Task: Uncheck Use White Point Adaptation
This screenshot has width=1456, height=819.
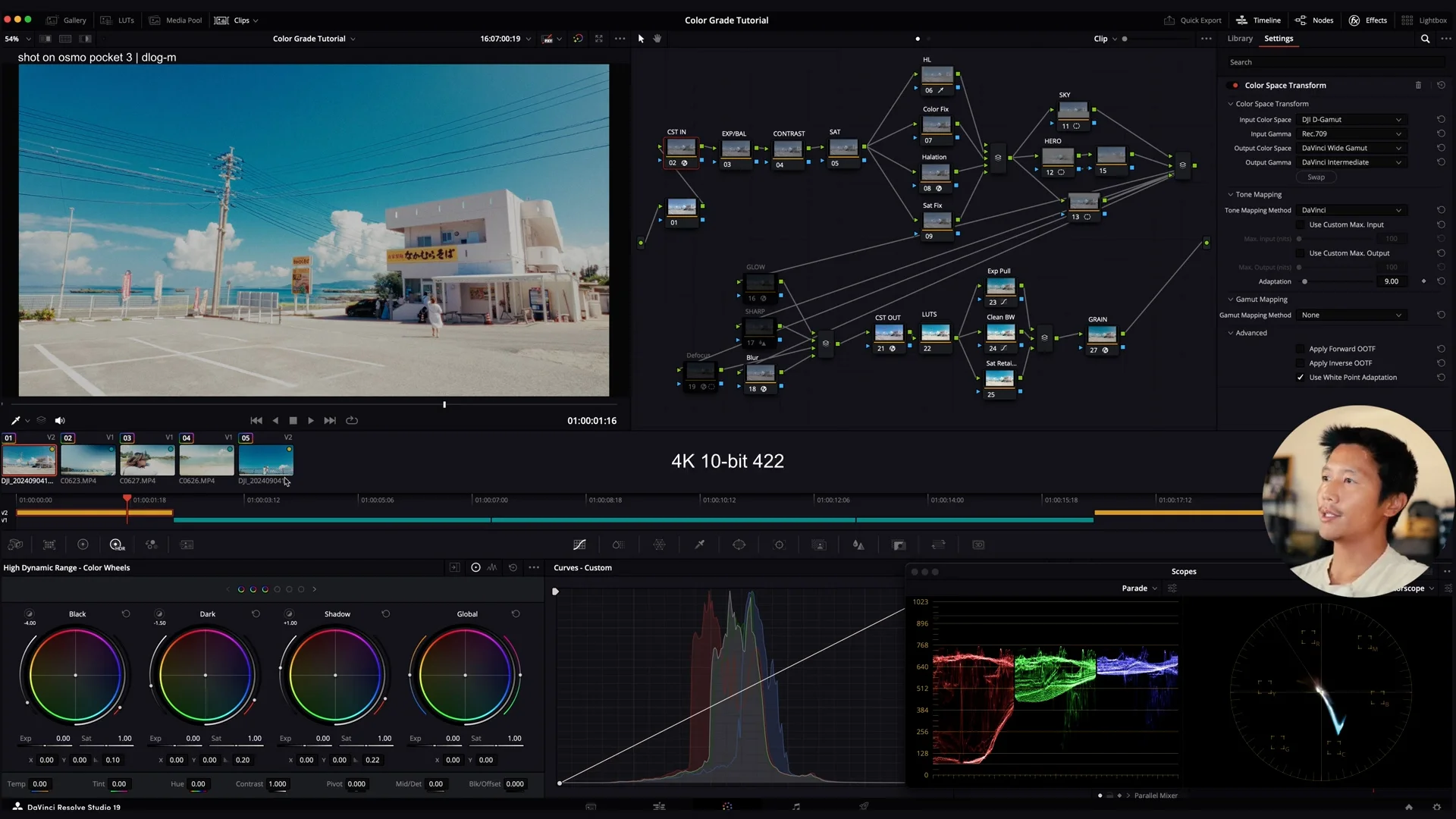Action: 1301,378
